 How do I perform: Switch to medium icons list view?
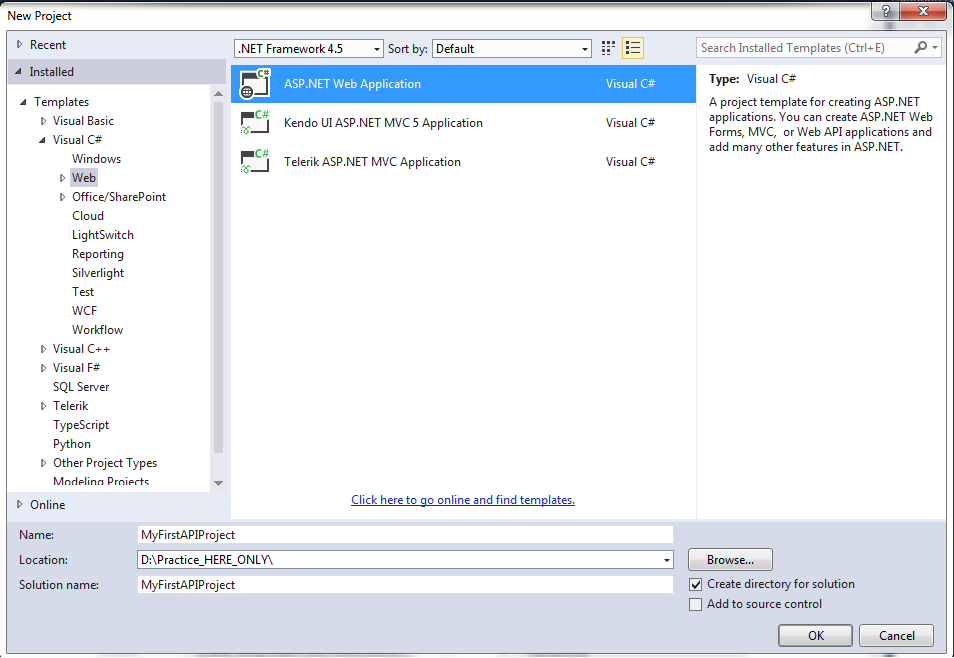pos(633,48)
